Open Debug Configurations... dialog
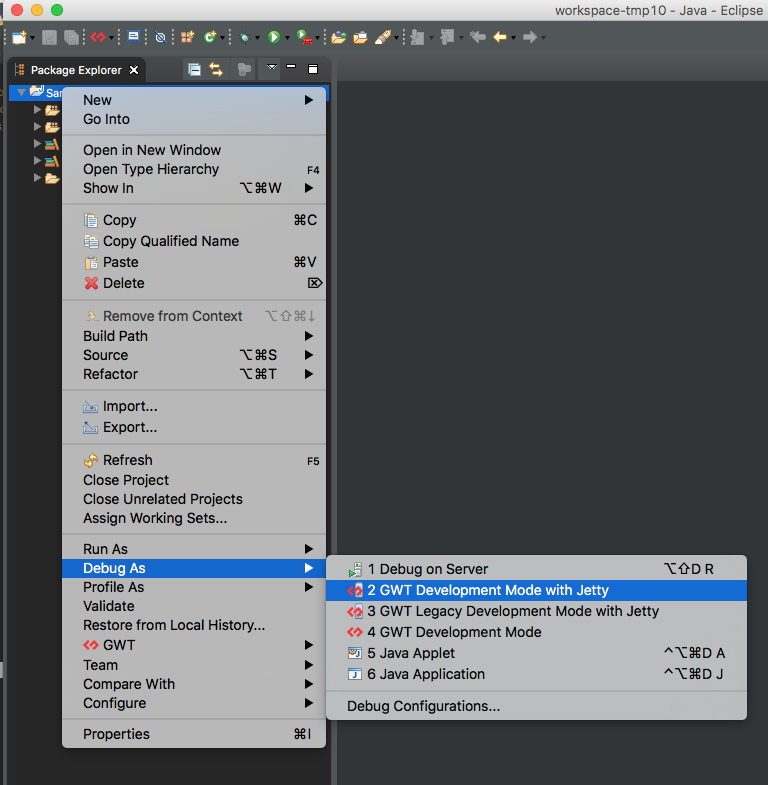 point(536,706)
